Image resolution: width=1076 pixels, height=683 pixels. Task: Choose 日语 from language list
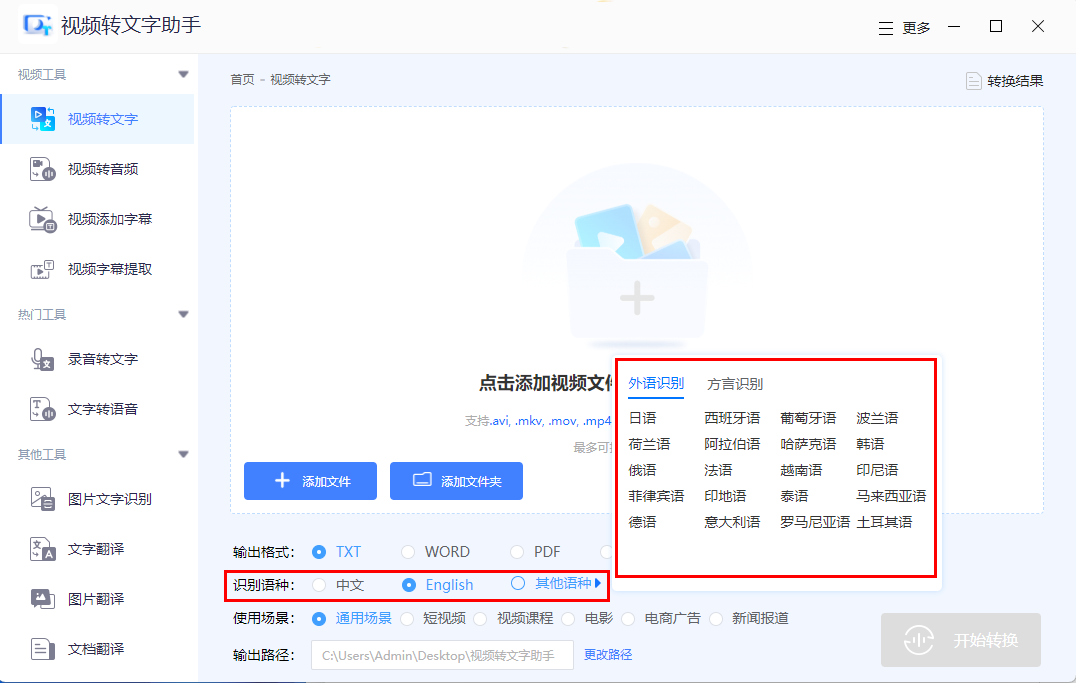[642, 418]
